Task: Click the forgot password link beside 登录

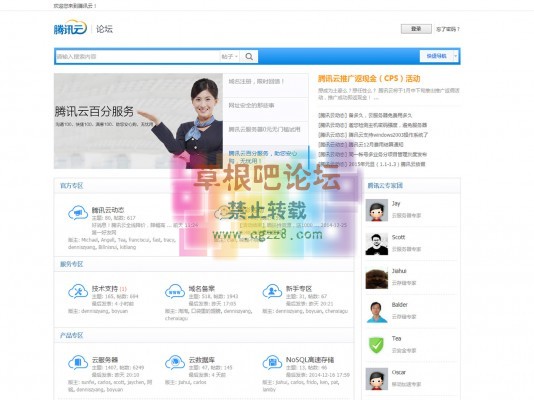Action: click(448, 29)
